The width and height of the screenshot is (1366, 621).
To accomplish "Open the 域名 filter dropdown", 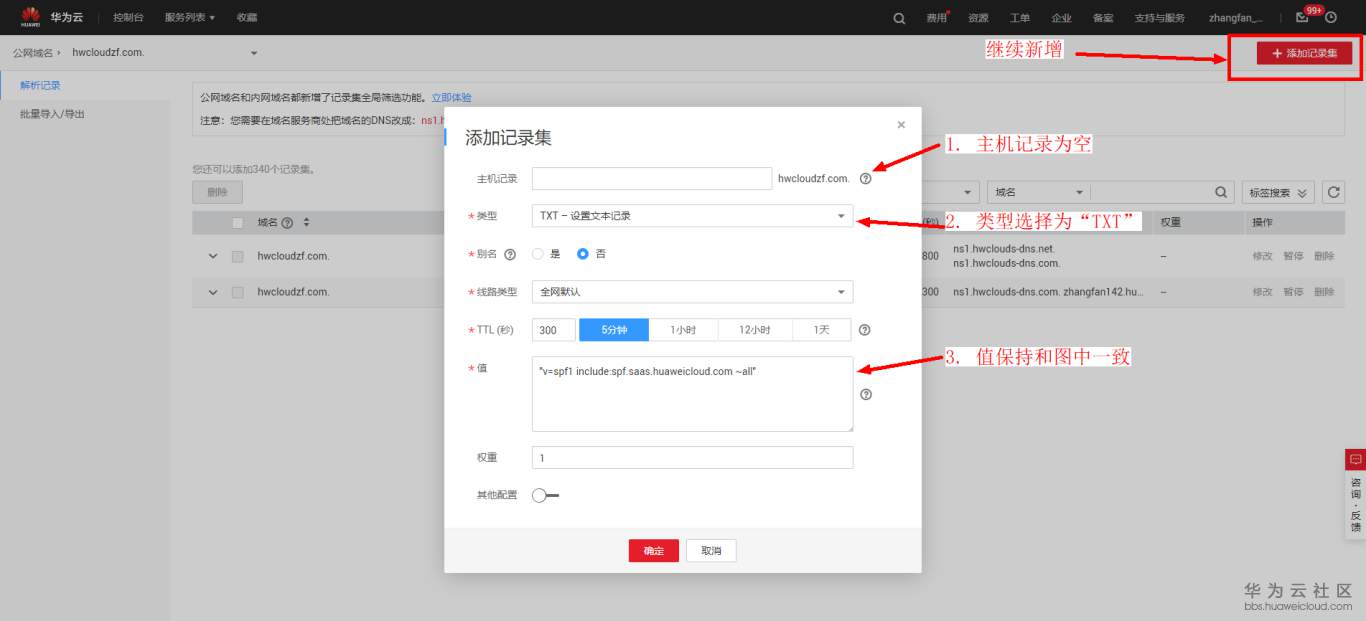I will click(x=1038, y=192).
